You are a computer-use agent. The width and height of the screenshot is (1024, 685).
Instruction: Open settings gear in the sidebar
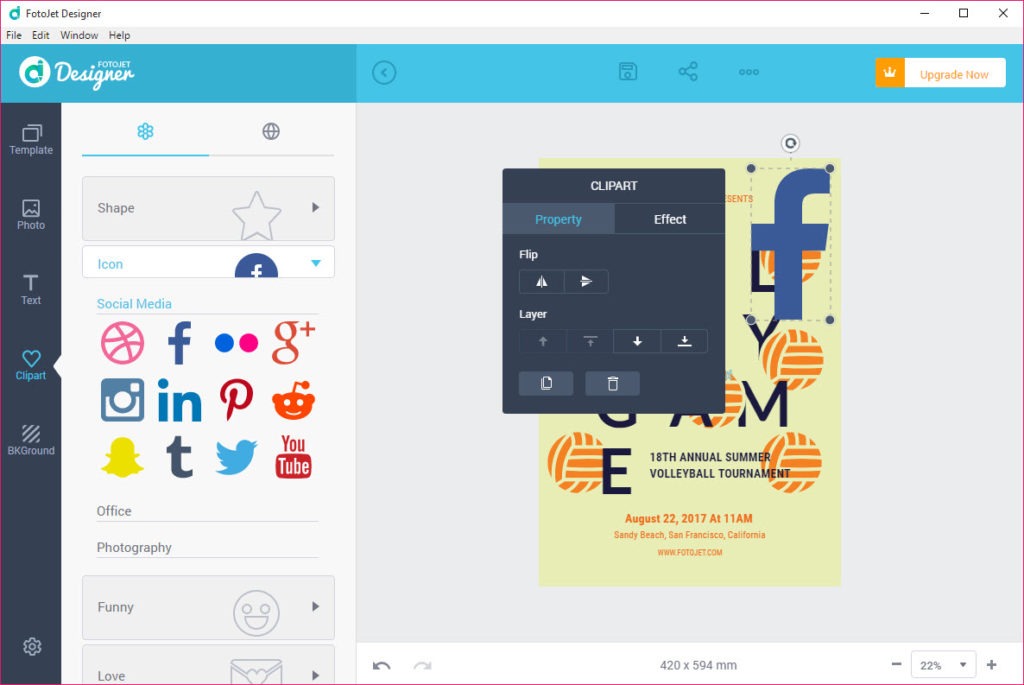[32, 646]
